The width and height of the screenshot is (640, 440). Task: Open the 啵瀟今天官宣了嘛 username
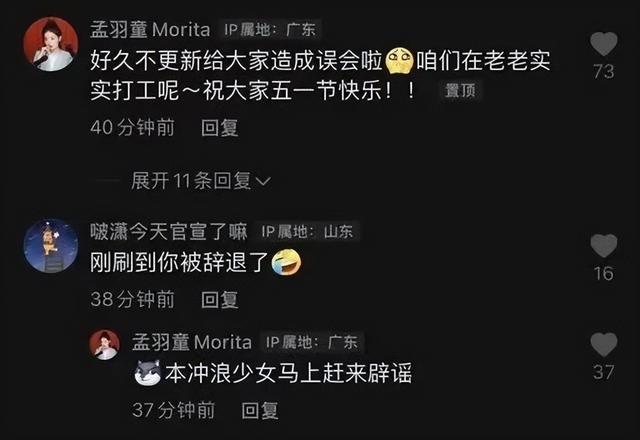(x=169, y=232)
